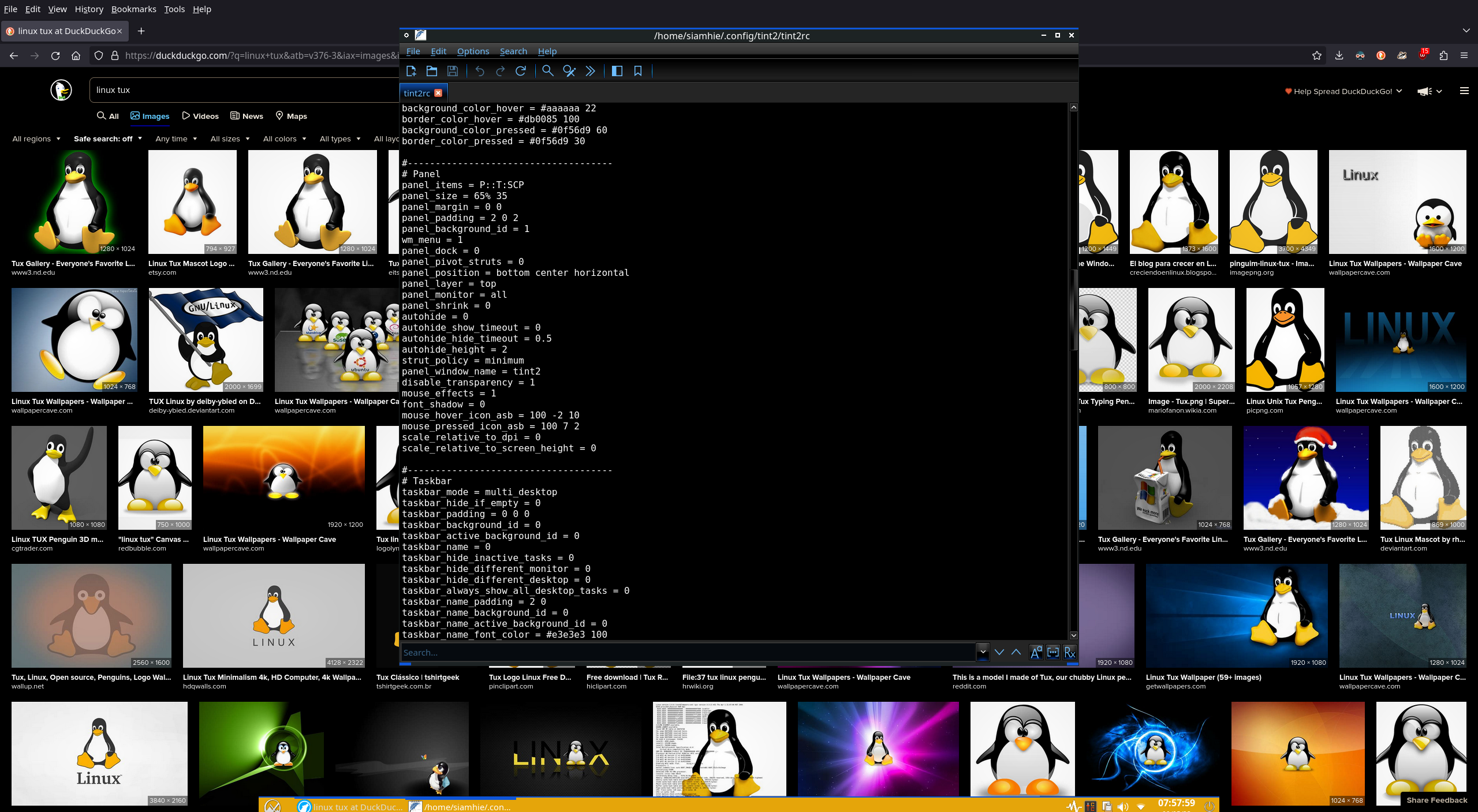Click in the editor Search... field
Viewport: 1478px width, 812px height.
tap(688, 653)
